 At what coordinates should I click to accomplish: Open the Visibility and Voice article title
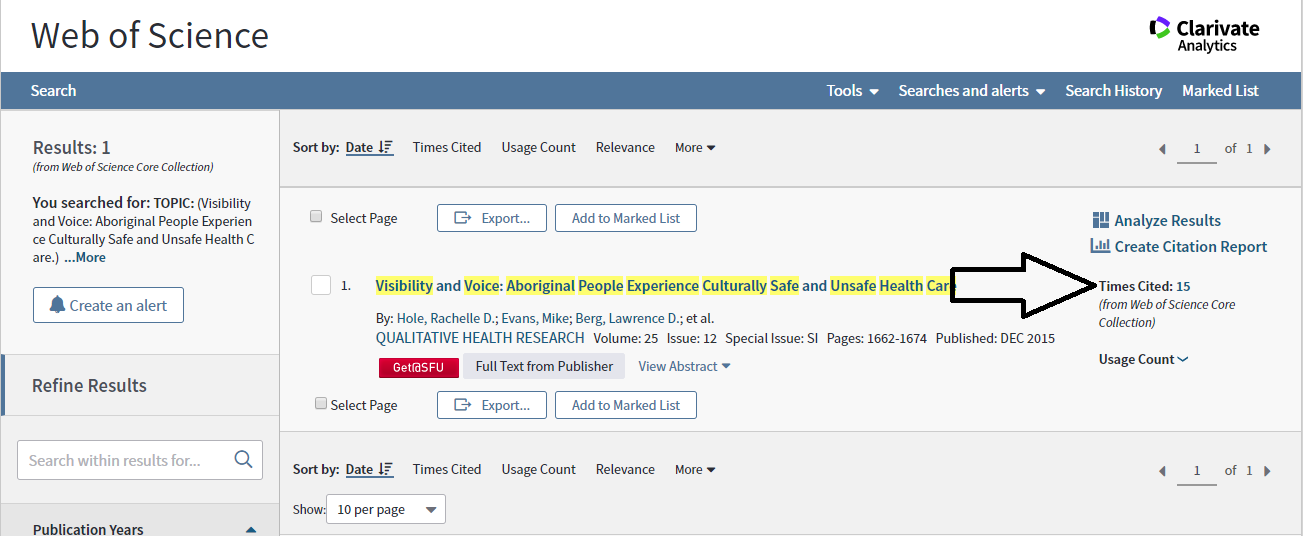(665, 286)
